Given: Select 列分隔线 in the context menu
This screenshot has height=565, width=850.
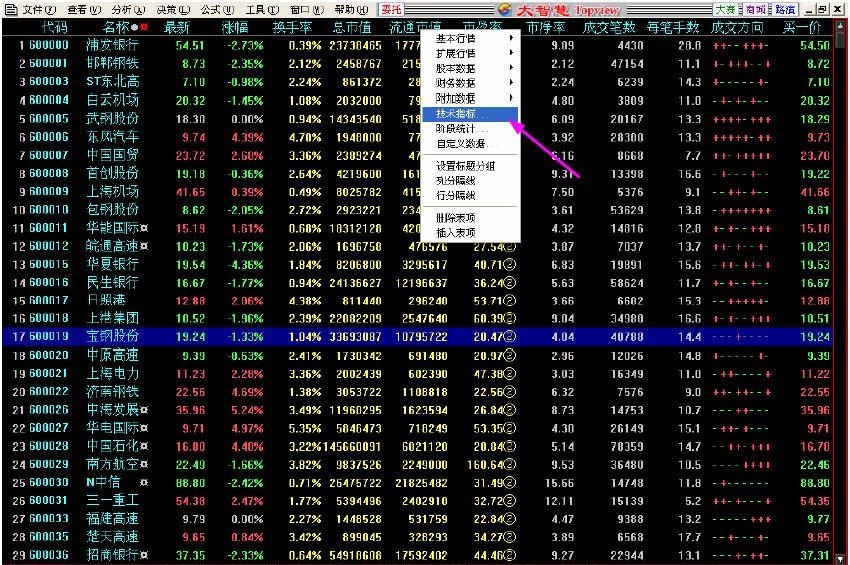Looking at the screenshot, I should pyautogui.click(x=470, y=180).
